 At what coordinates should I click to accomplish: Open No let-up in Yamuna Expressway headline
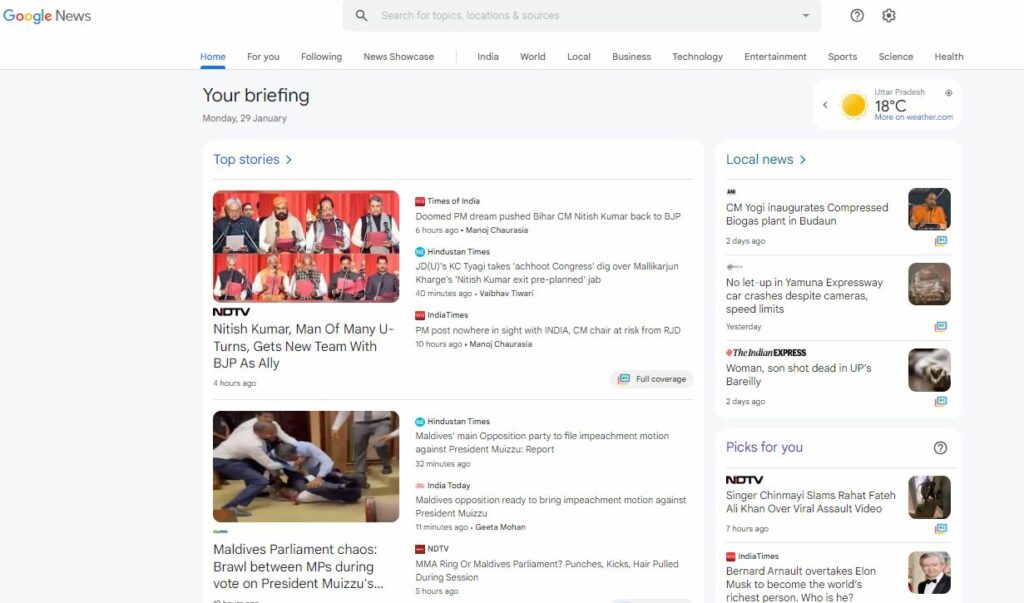804,296
